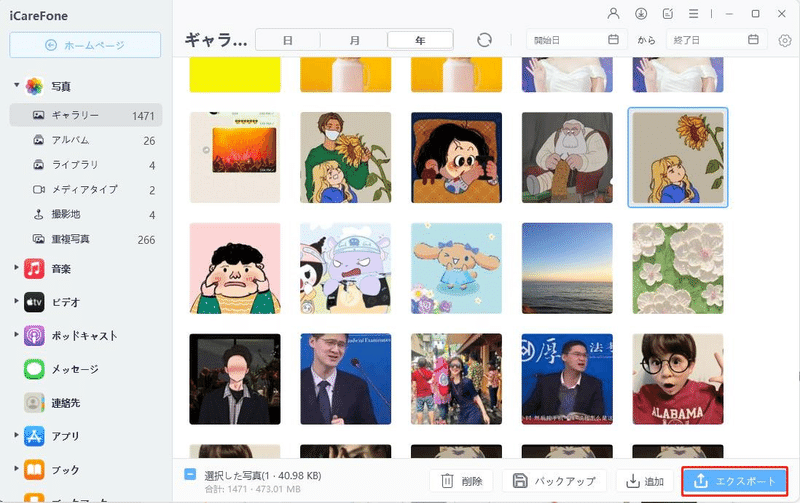Click the feedback note icon
The image size is (800, 503).
coord(667,14)
